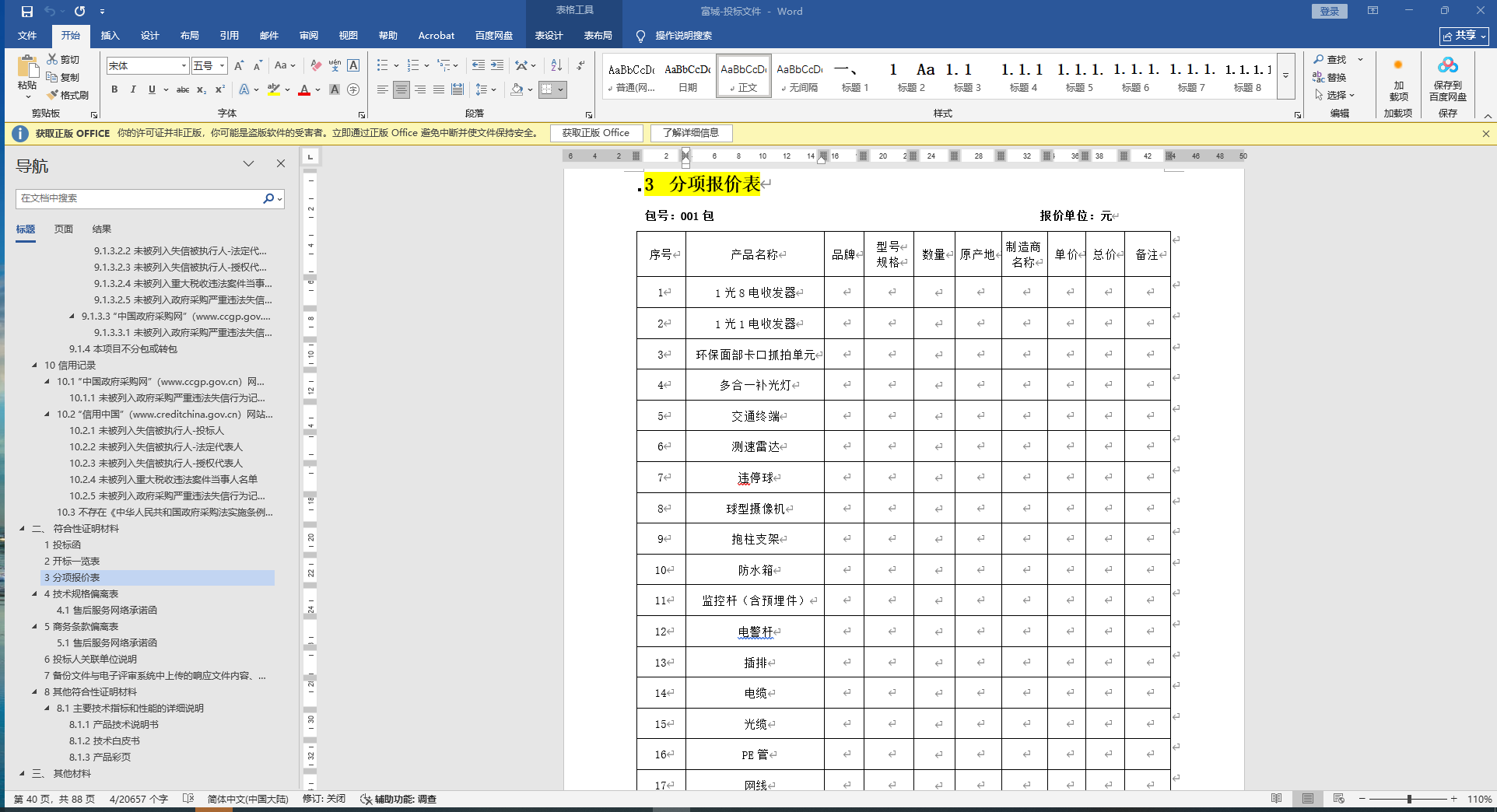This screenshot has height=812, width=1497.
Task: Toggle bold formatting
Action: pos(114,89)
